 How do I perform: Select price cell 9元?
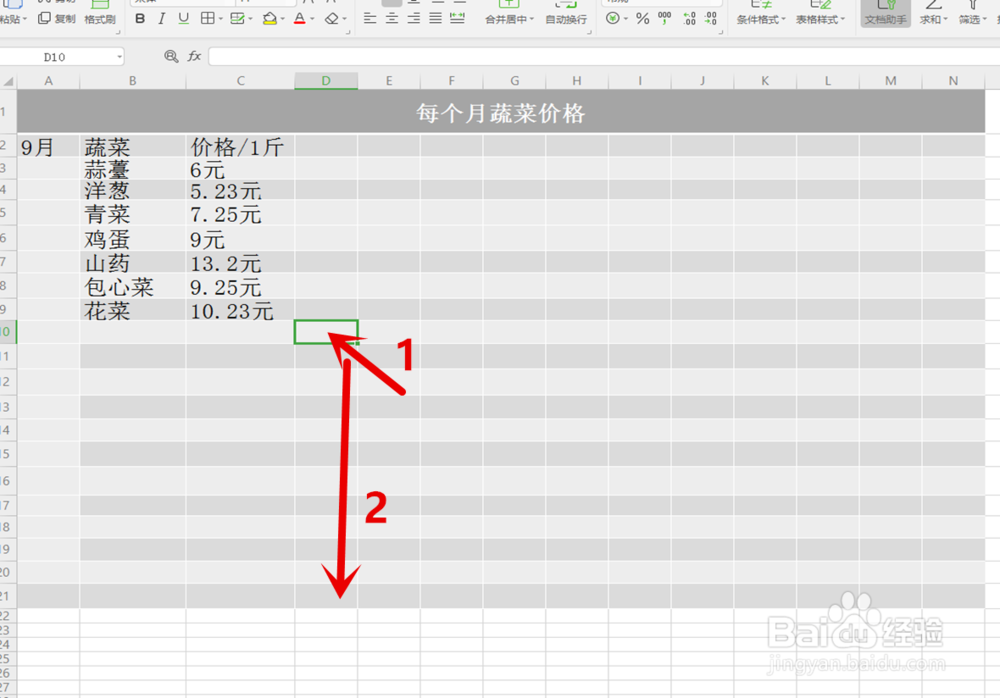(x=240, y=239)
